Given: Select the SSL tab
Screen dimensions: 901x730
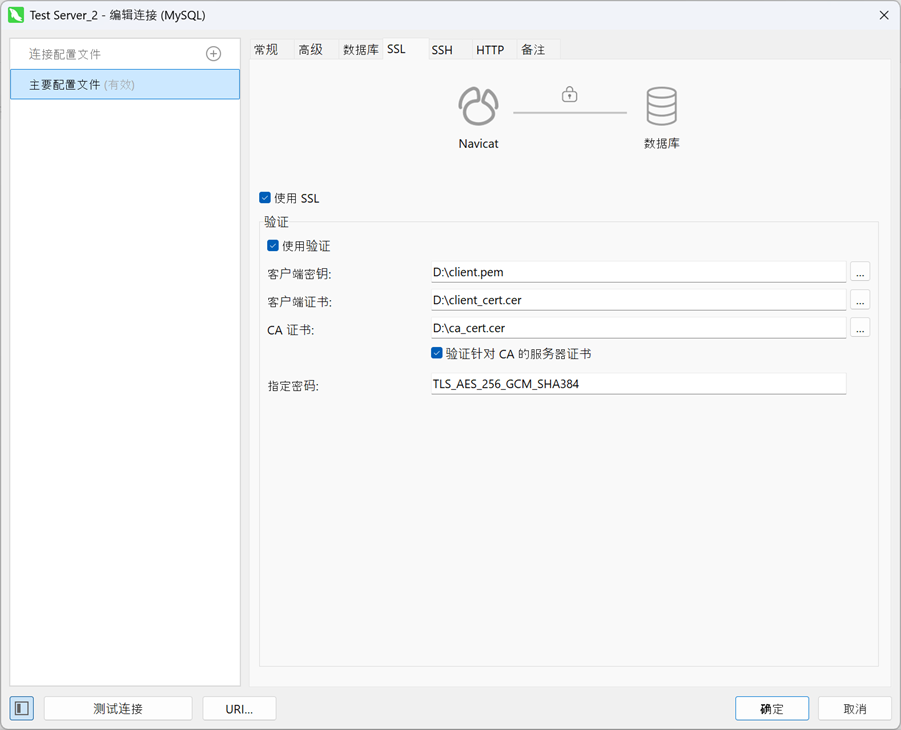Looking at the screenshot, I should point(405,49).
